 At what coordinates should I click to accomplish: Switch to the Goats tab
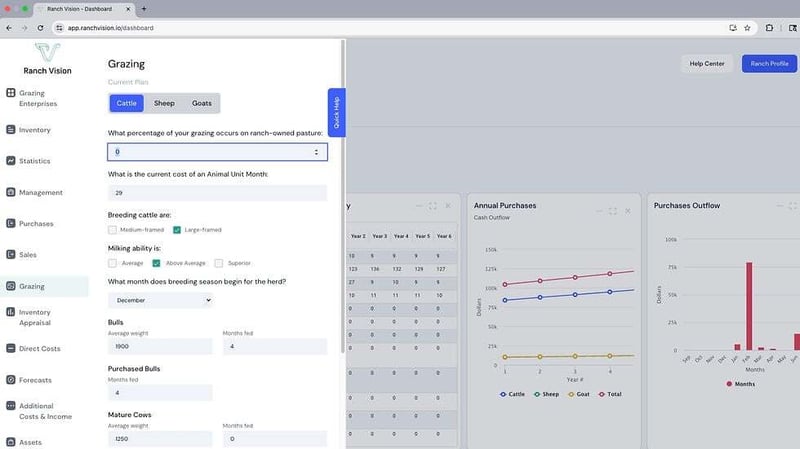pyautogui.click(x=202, y=103)
